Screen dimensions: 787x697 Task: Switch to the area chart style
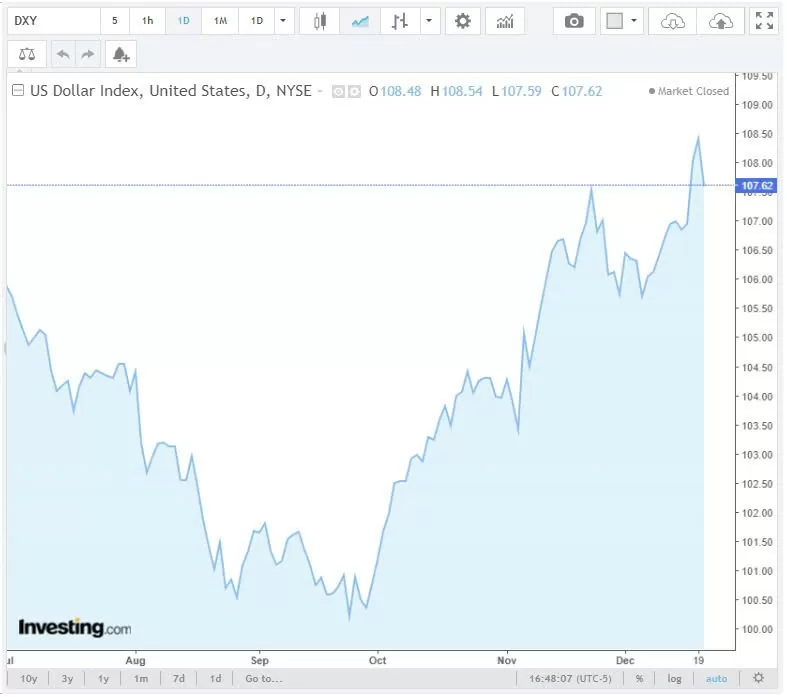[359, 21]
